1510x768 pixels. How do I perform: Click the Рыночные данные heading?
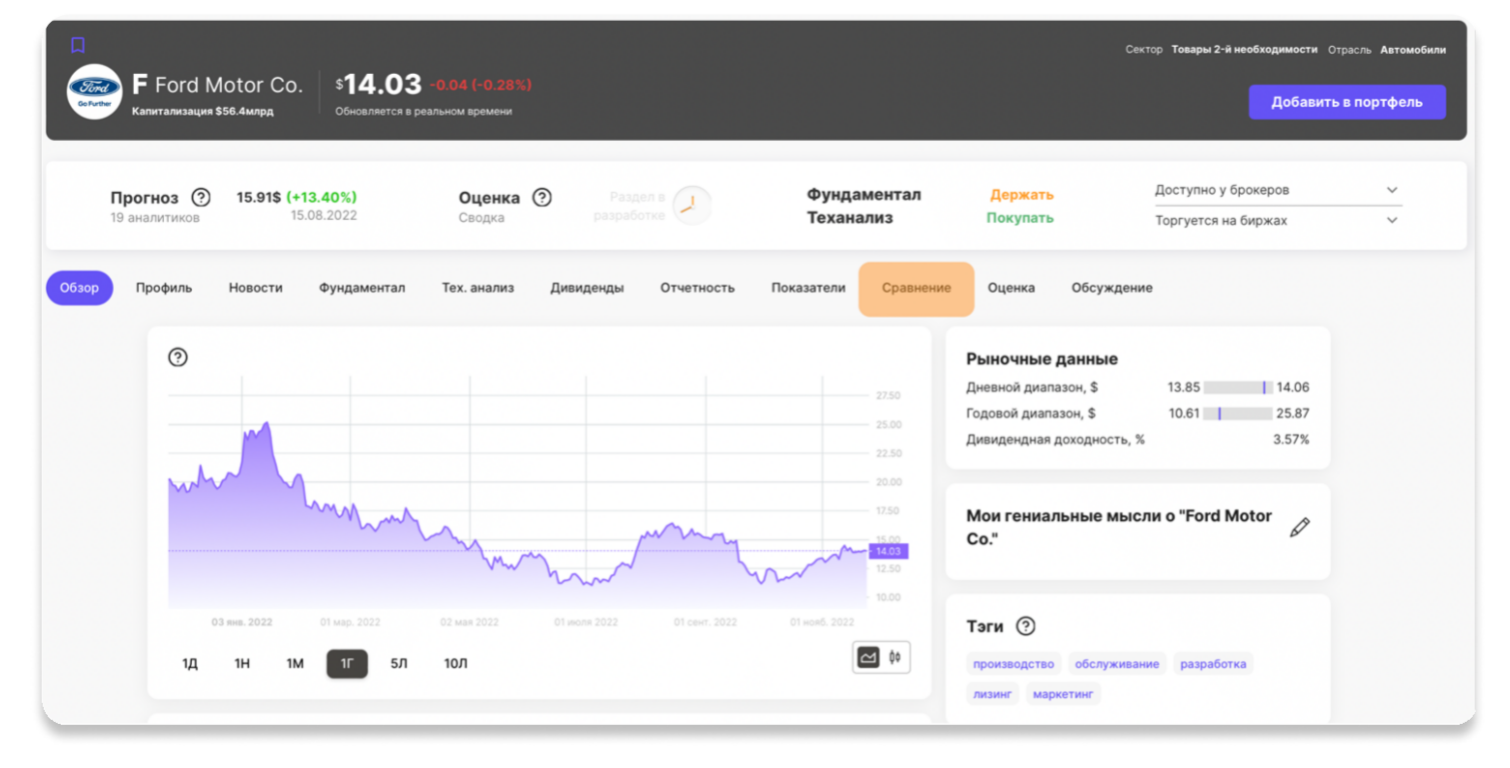[1042, 359]
